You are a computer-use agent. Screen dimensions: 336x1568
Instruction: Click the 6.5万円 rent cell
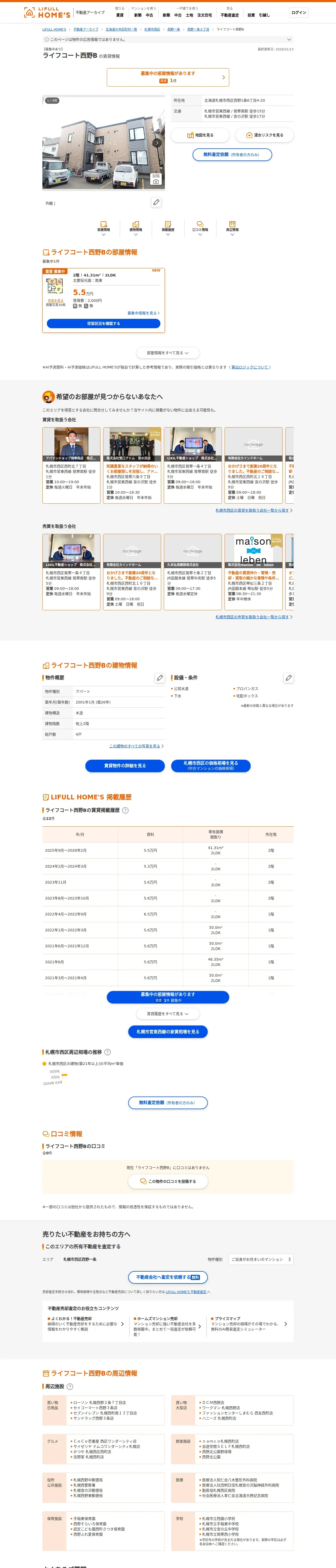pyautogui.click(x=151, y=914)
